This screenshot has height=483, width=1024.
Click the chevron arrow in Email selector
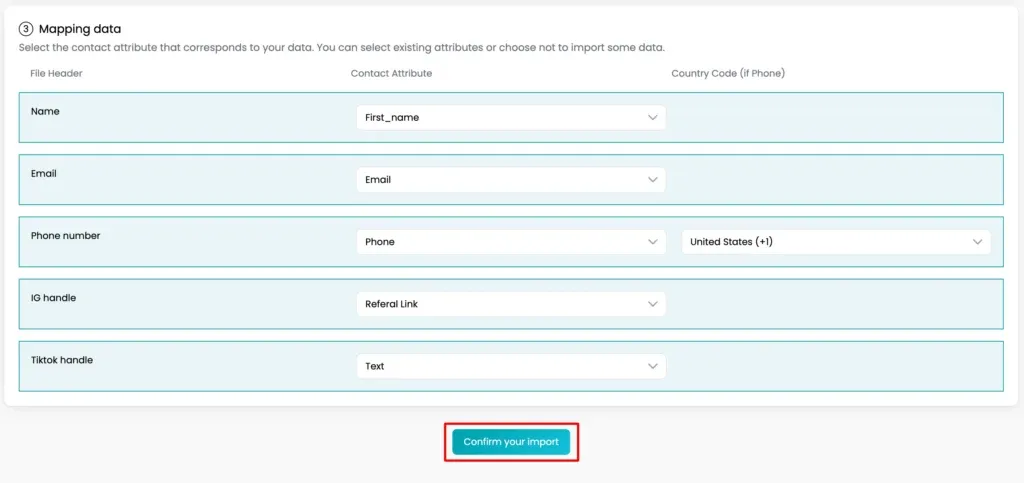(x=652, y=179)
